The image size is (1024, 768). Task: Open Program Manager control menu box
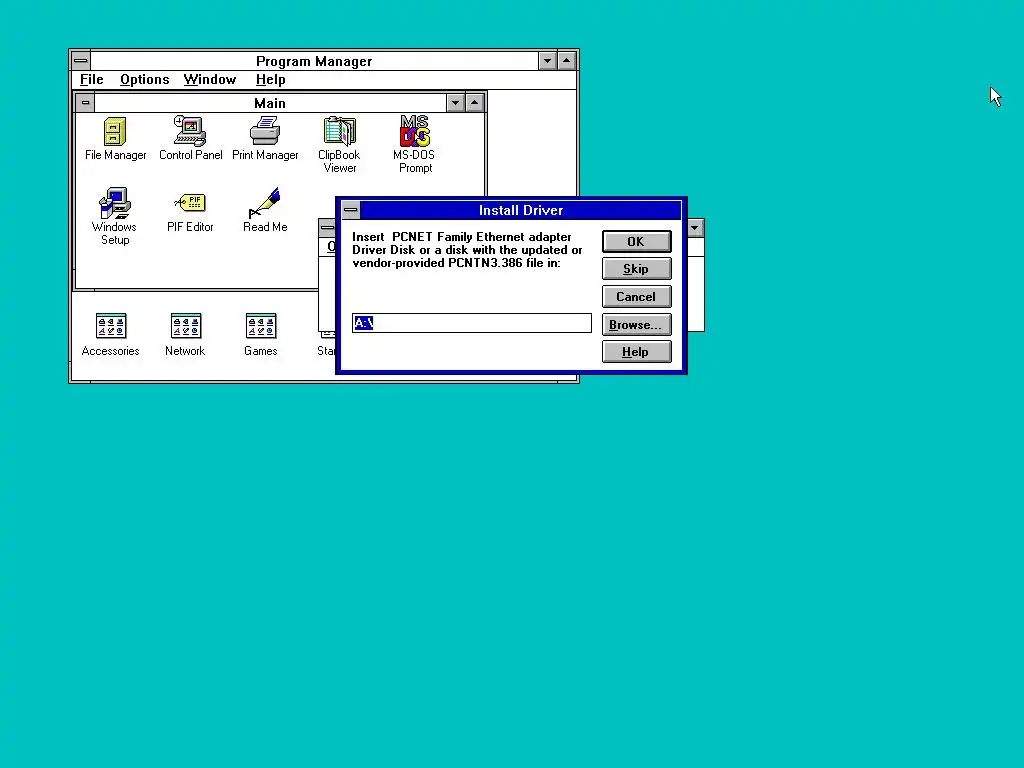coord(80,61)
